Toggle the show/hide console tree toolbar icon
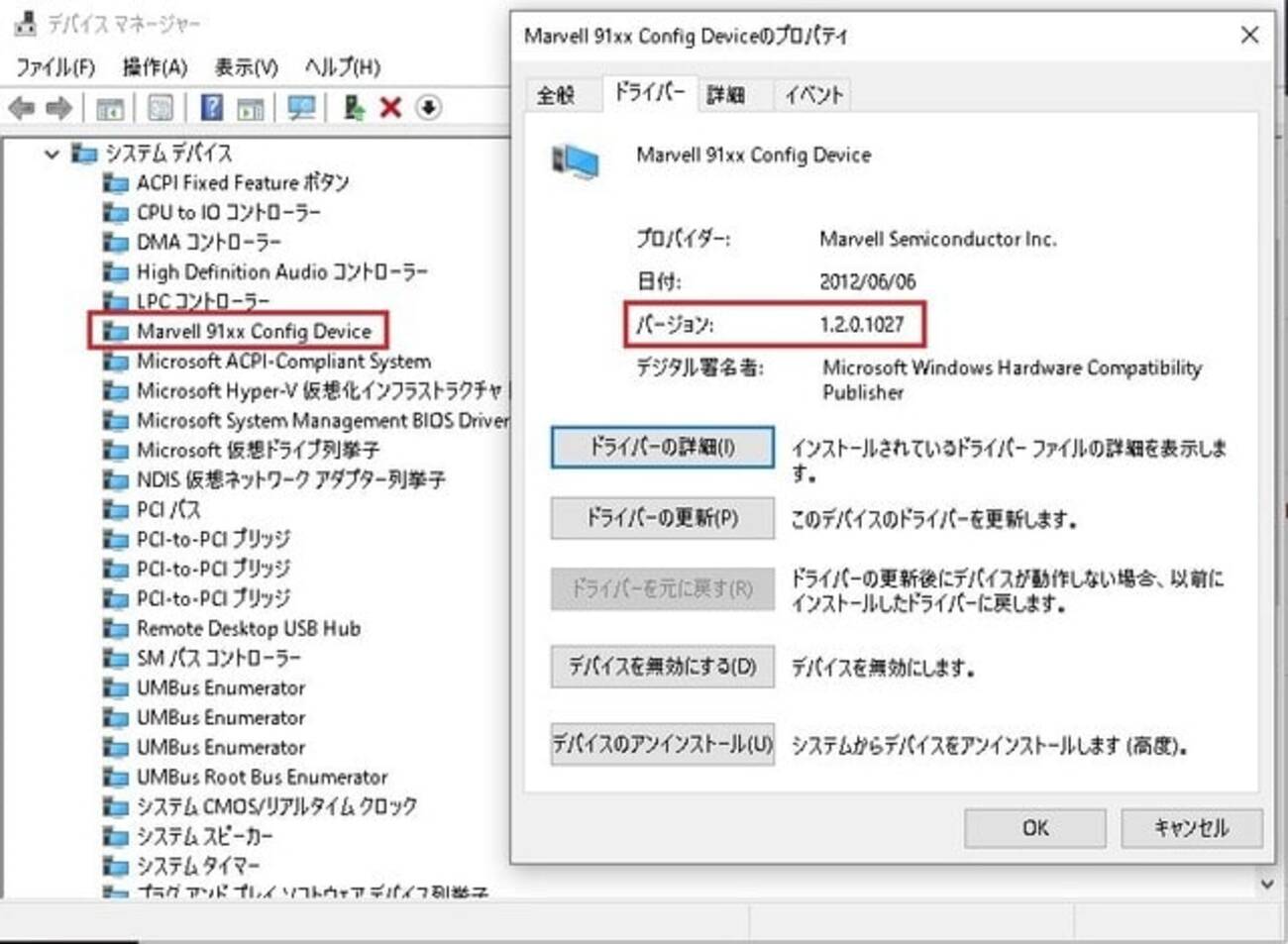 click(110, 108)
